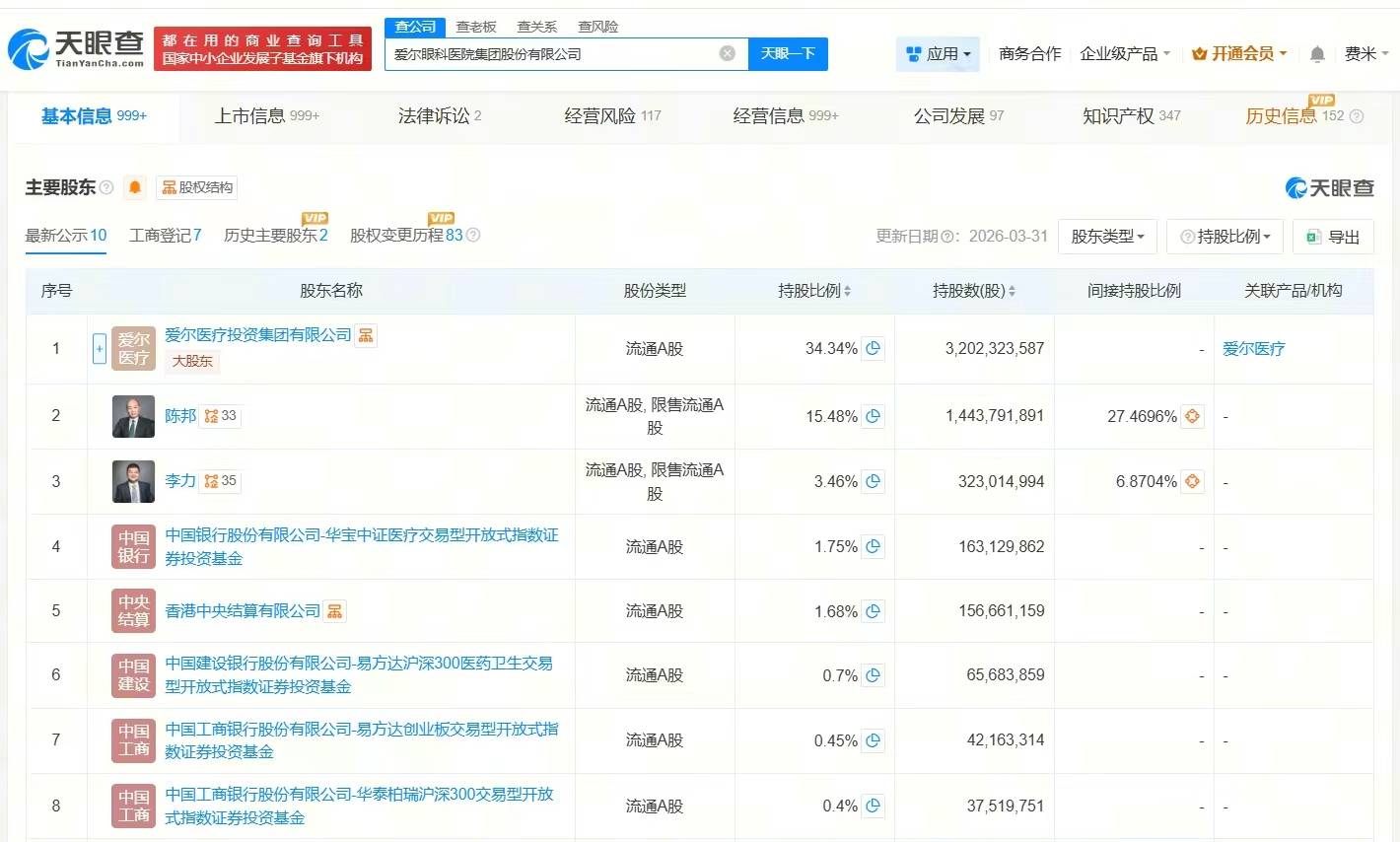Switch to 历史主要股东 2 sub-tab
This screenshot has width=1400, height=842.
(x=276, y=235)
